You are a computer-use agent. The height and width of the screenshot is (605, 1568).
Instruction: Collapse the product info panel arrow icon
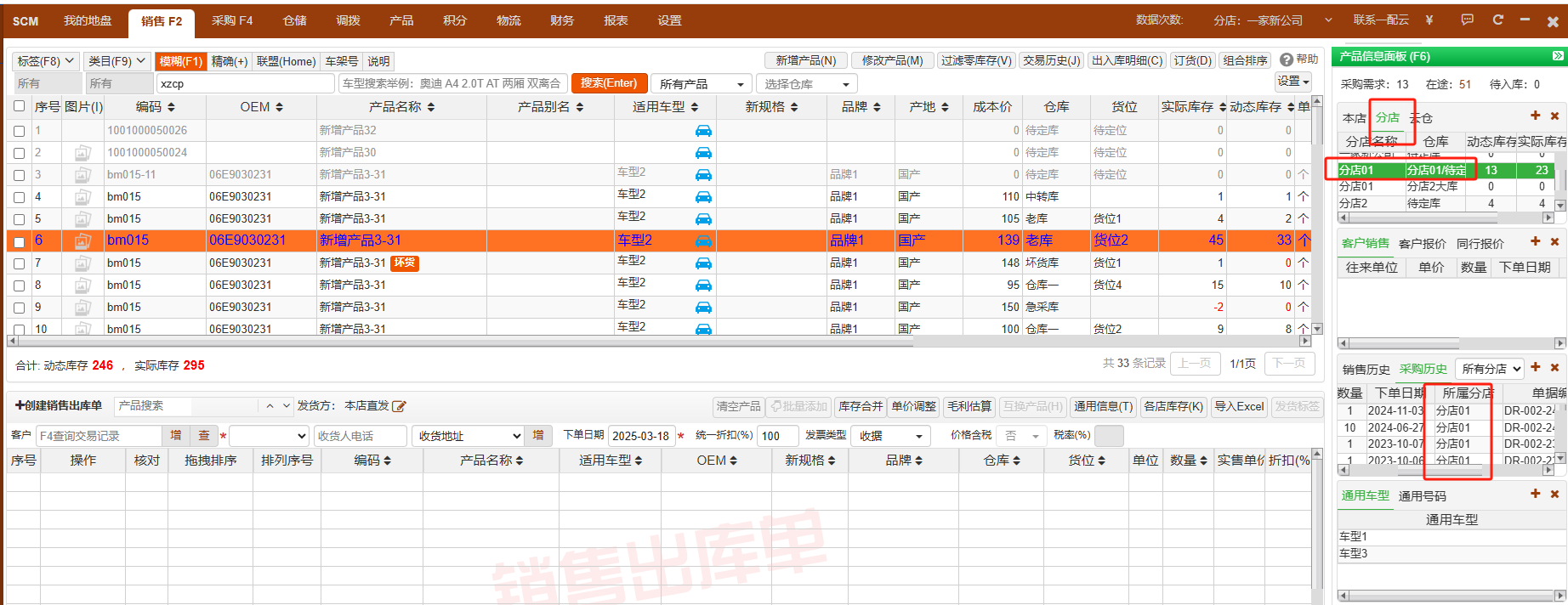point(1558,56)
